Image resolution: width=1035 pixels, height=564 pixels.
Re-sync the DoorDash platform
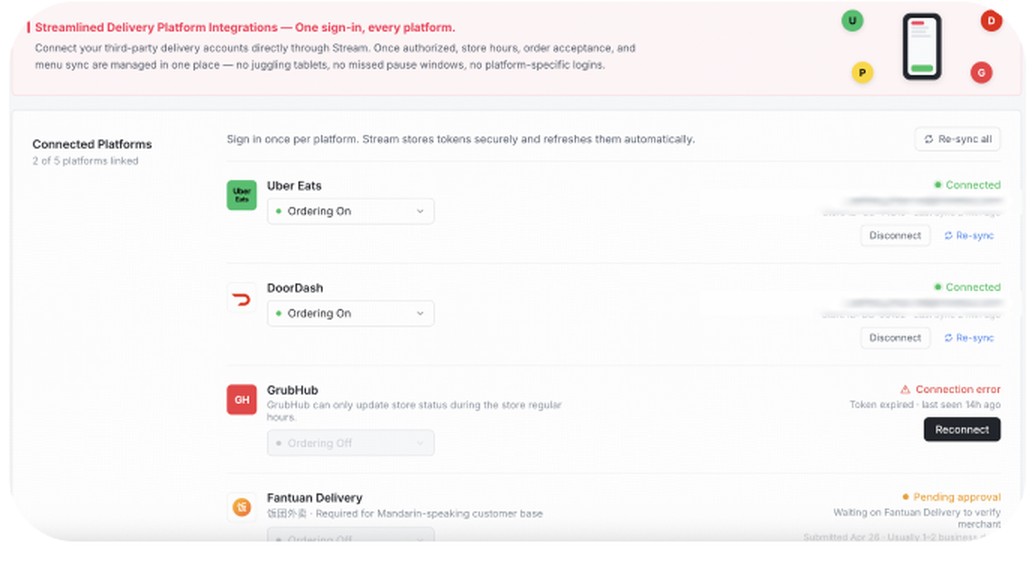pos(968,338)
